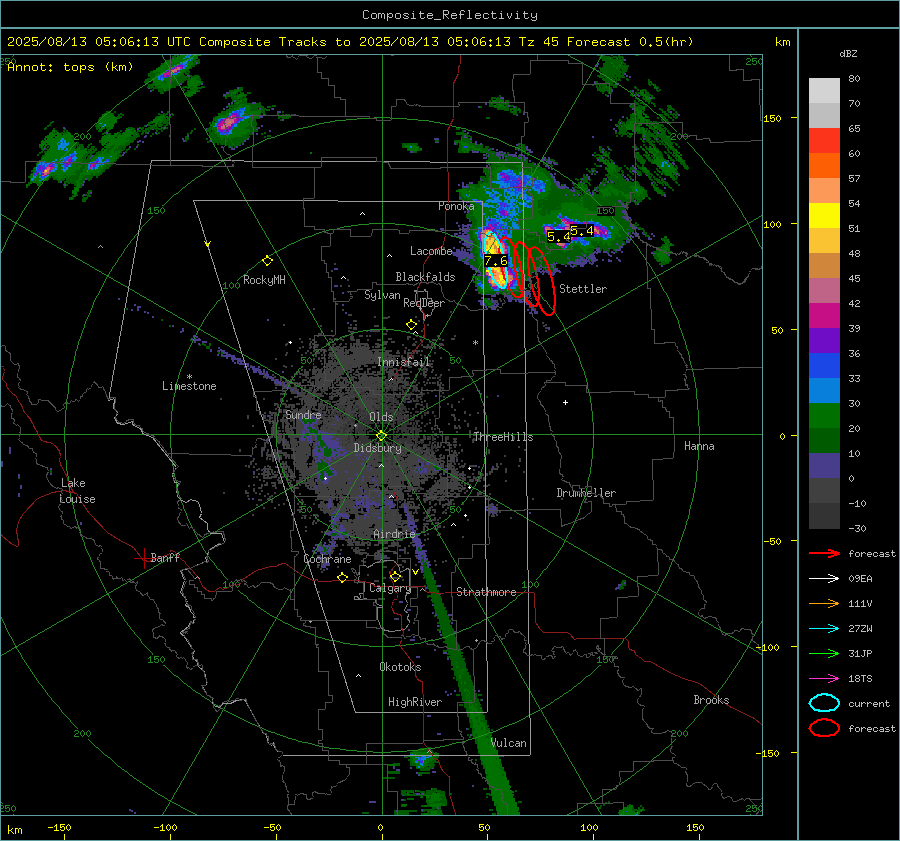
Task: Click the Strathmore city label
Action: 486,592
